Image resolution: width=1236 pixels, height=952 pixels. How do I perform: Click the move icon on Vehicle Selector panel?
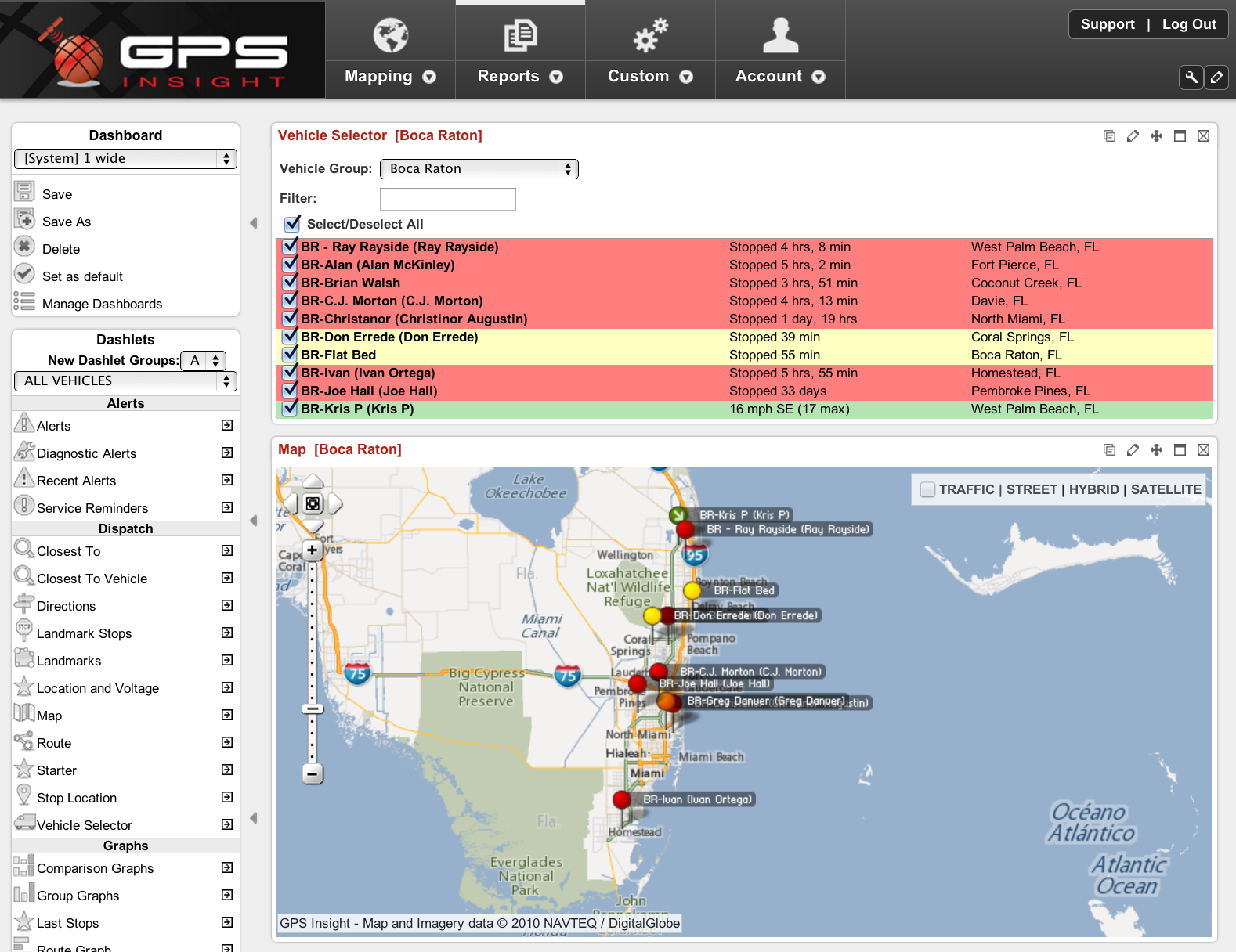click(1156, 136)
